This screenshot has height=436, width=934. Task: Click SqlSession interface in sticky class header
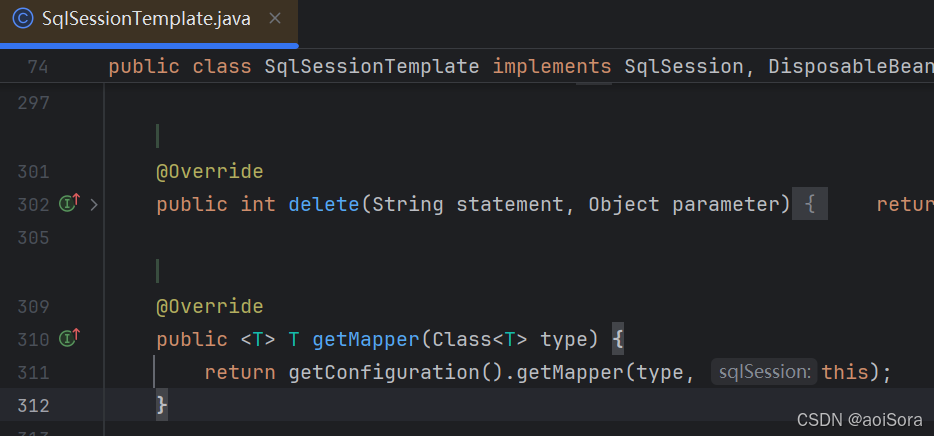point(684,67)
